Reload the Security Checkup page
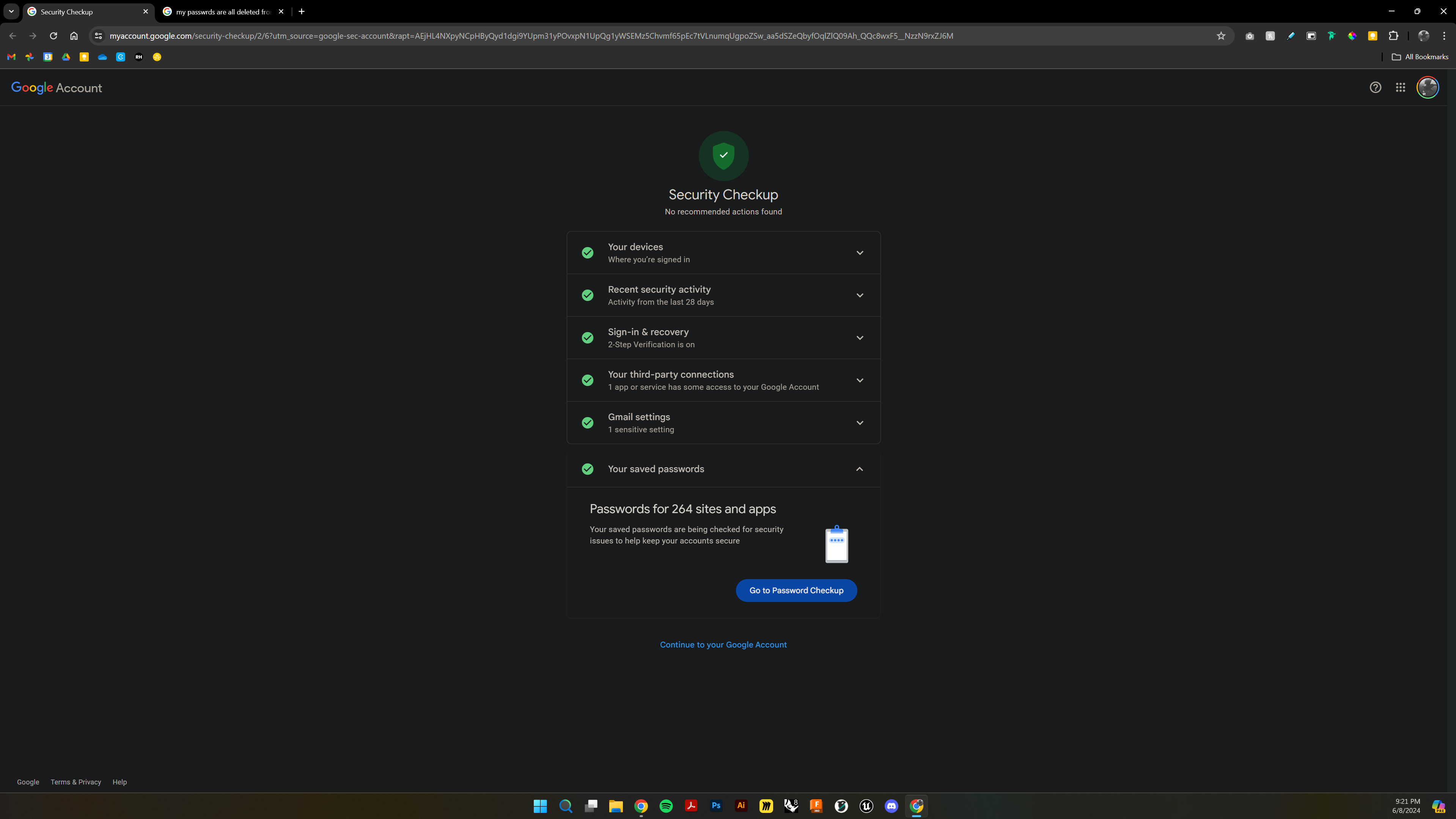This screenshot has height=819, width=1456. [x=53, y=36]
